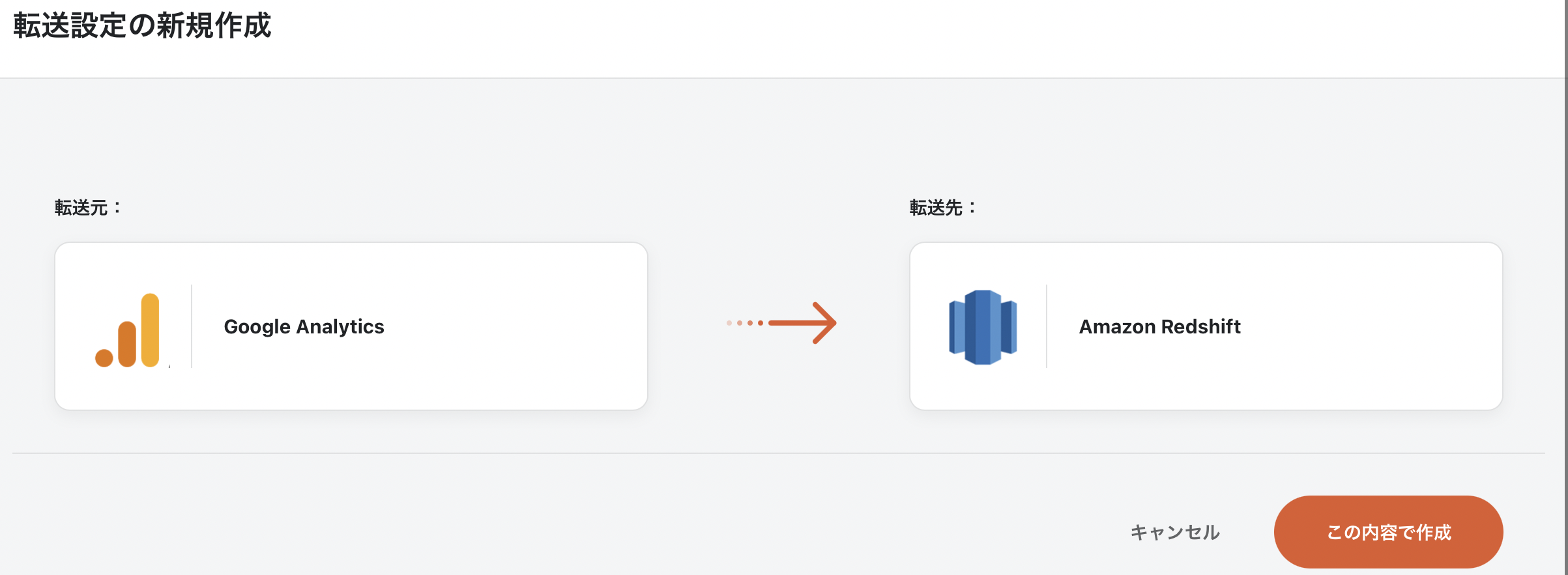
Task: Click the vertical scrollbar at right edge
Action: pyautogui.click(x=1565, y=287)
